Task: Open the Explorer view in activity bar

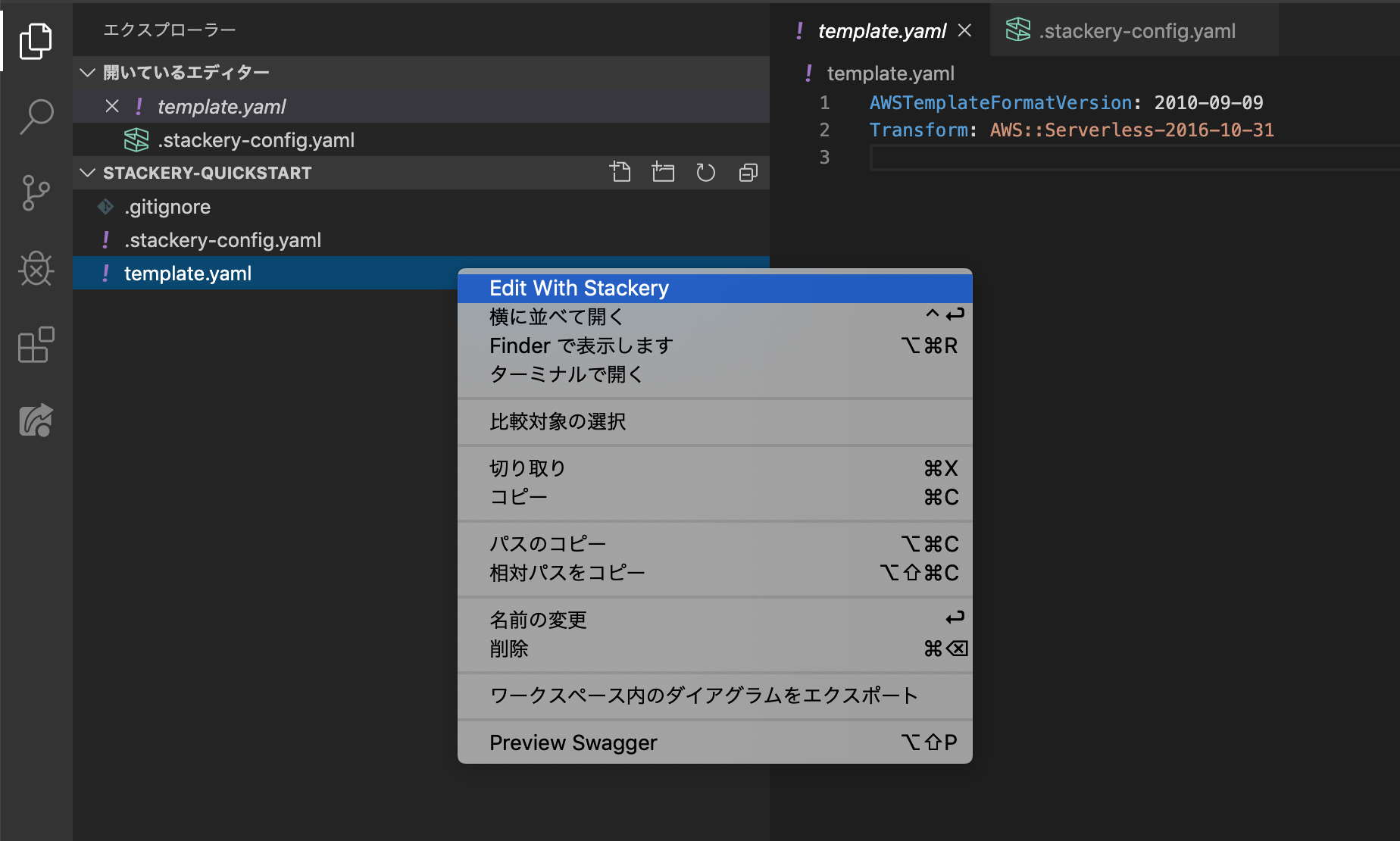Action: (x=36, y=41)
